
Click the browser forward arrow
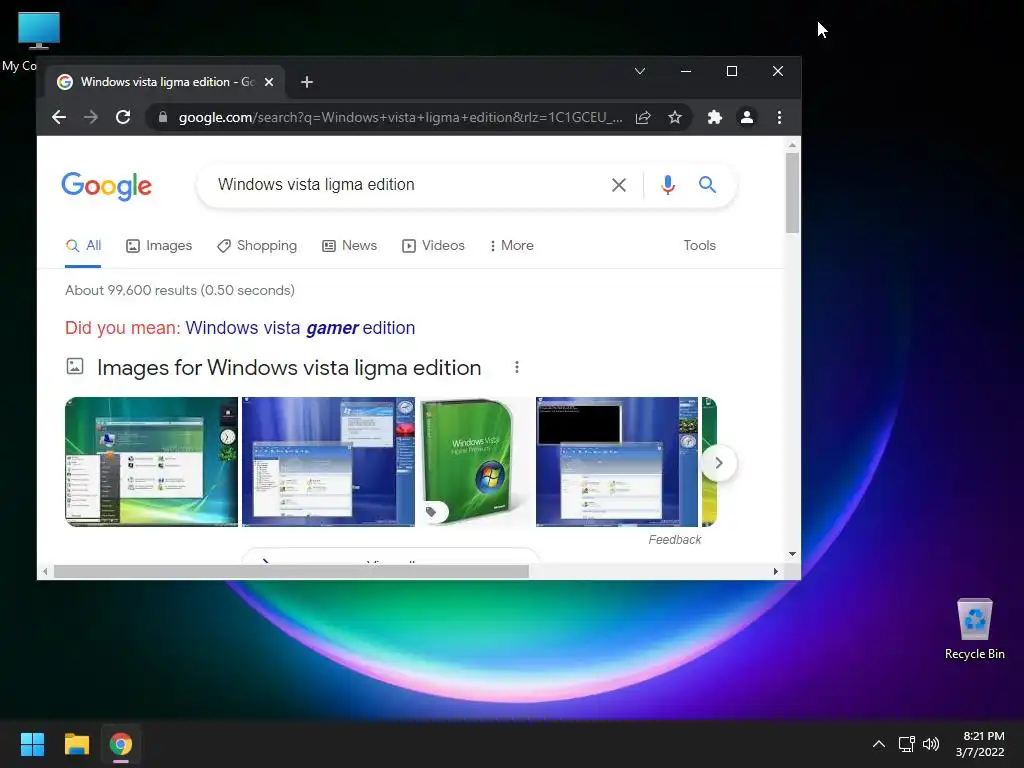(x=91, y=118)
